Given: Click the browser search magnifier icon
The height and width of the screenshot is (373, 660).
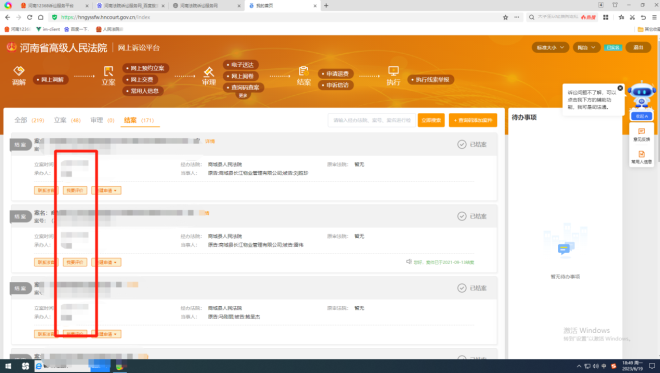Looking at the screenshot, I should coord(532,17).
